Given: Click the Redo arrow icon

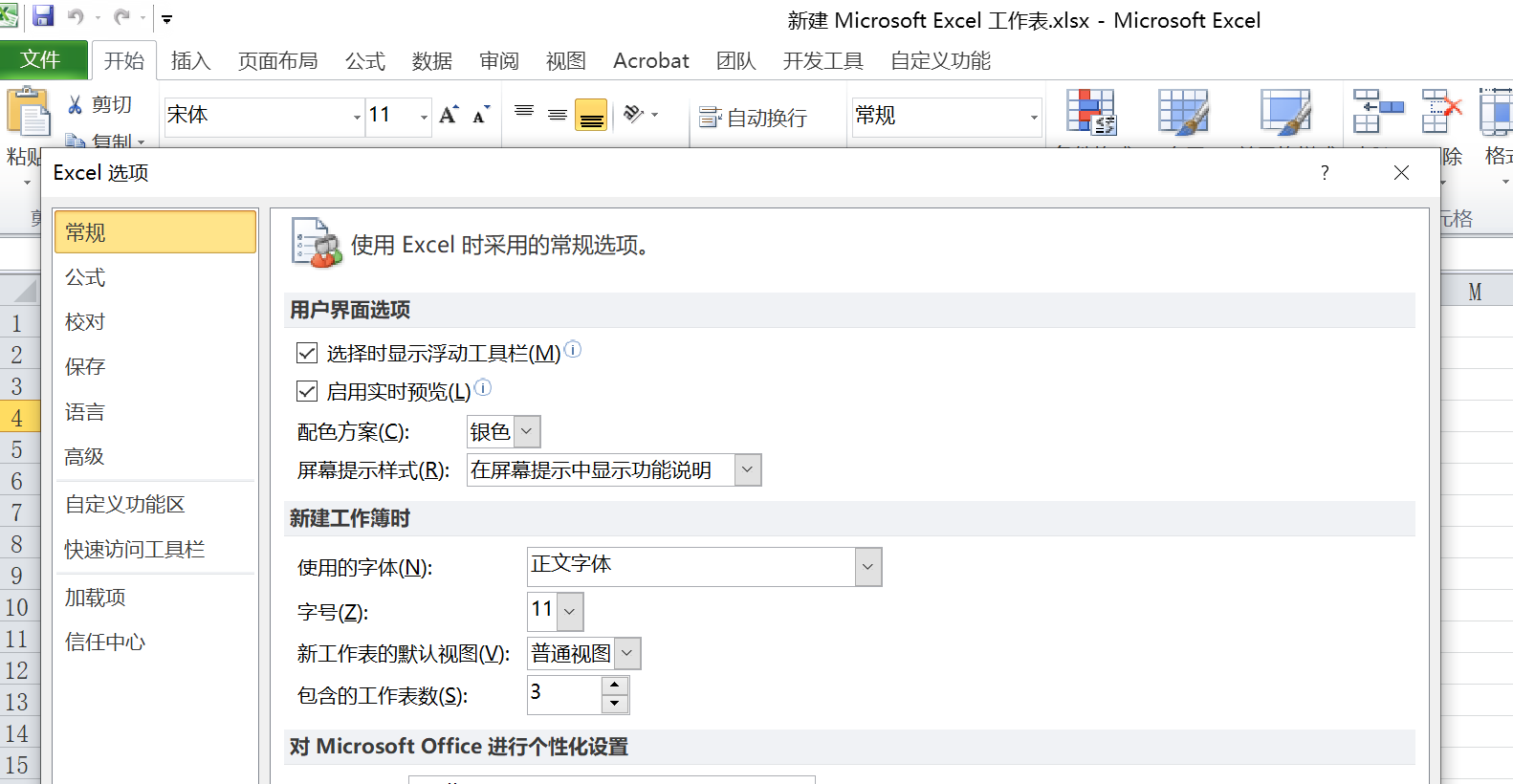Looking at the screenshot, I should click(x=121, y=16).
